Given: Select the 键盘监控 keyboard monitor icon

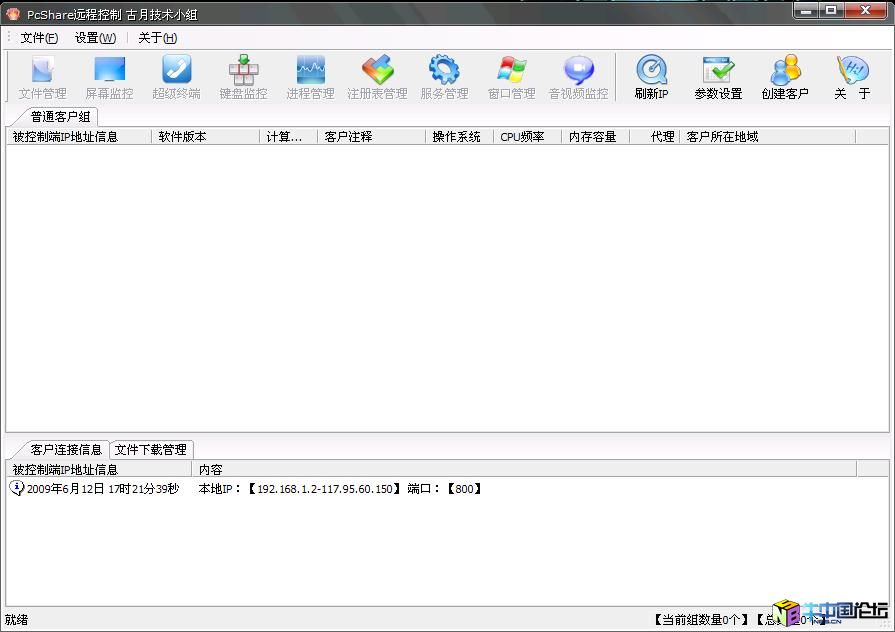Looking at the screenshot, I should click(243, 78).
